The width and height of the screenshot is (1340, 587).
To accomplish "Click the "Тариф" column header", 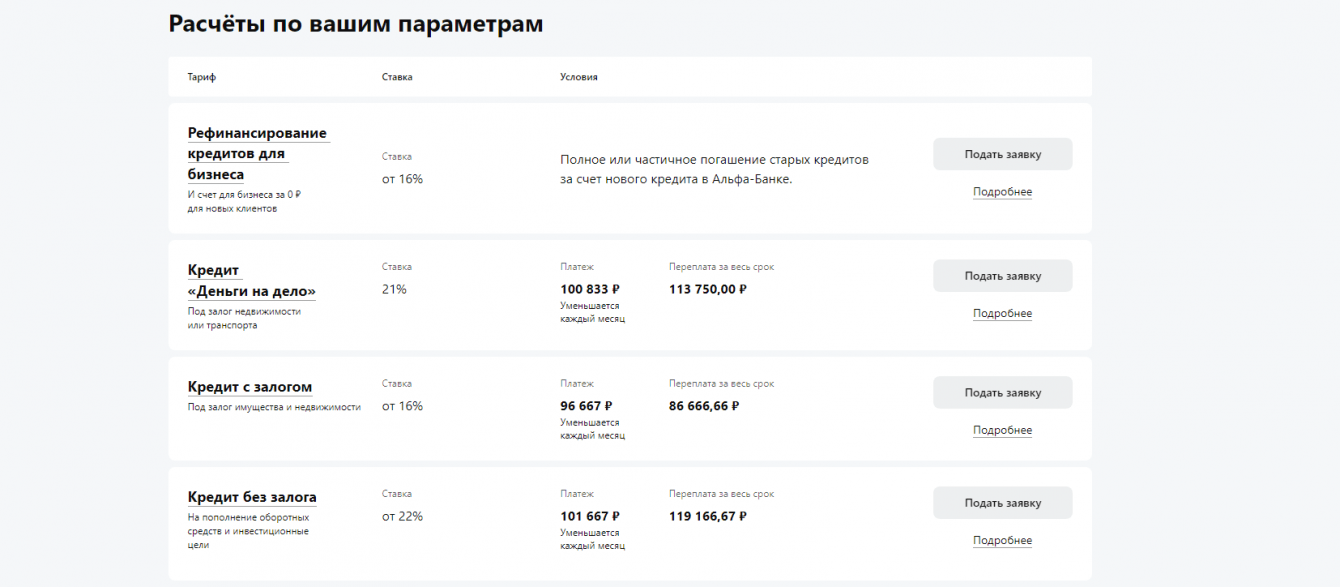I will [x=201, y=77].
